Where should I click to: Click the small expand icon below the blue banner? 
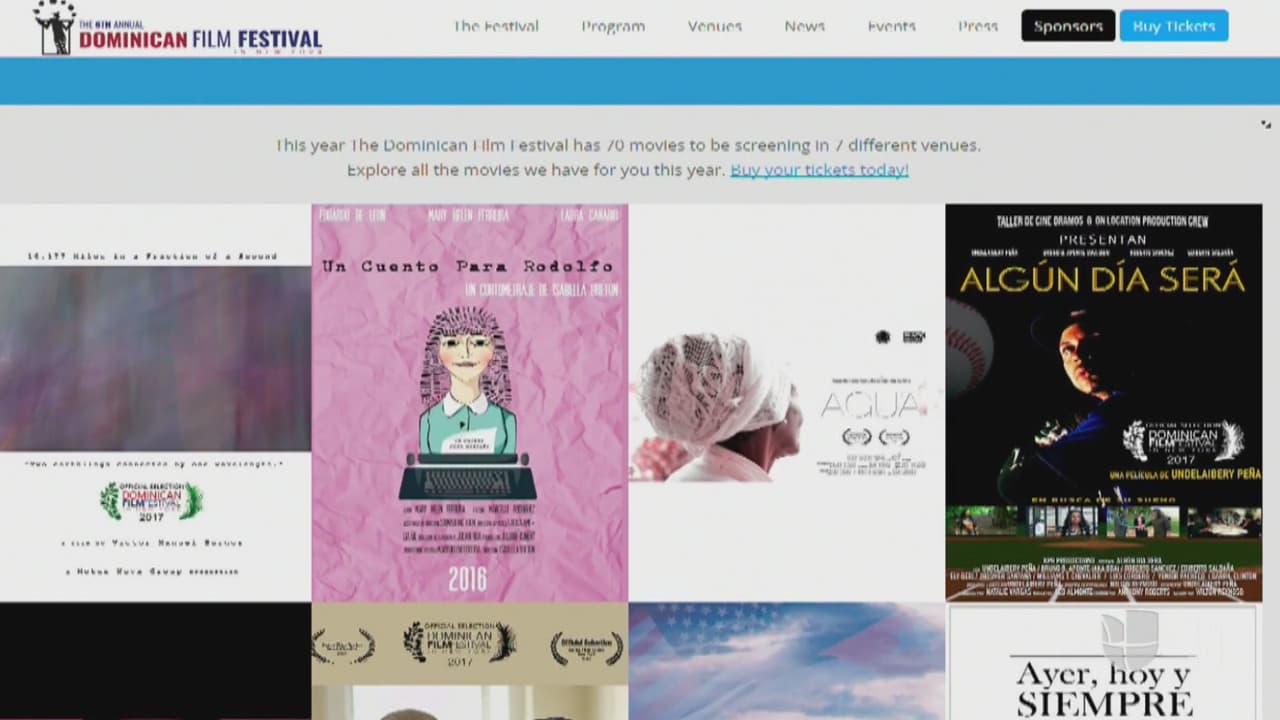pos(1266,124)
